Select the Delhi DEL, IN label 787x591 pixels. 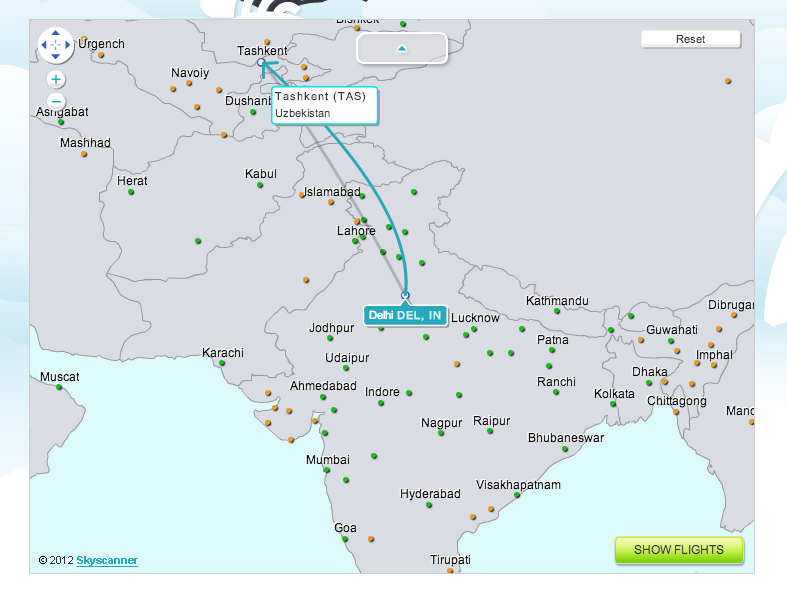pyautogui.click(x=404, y=315)
